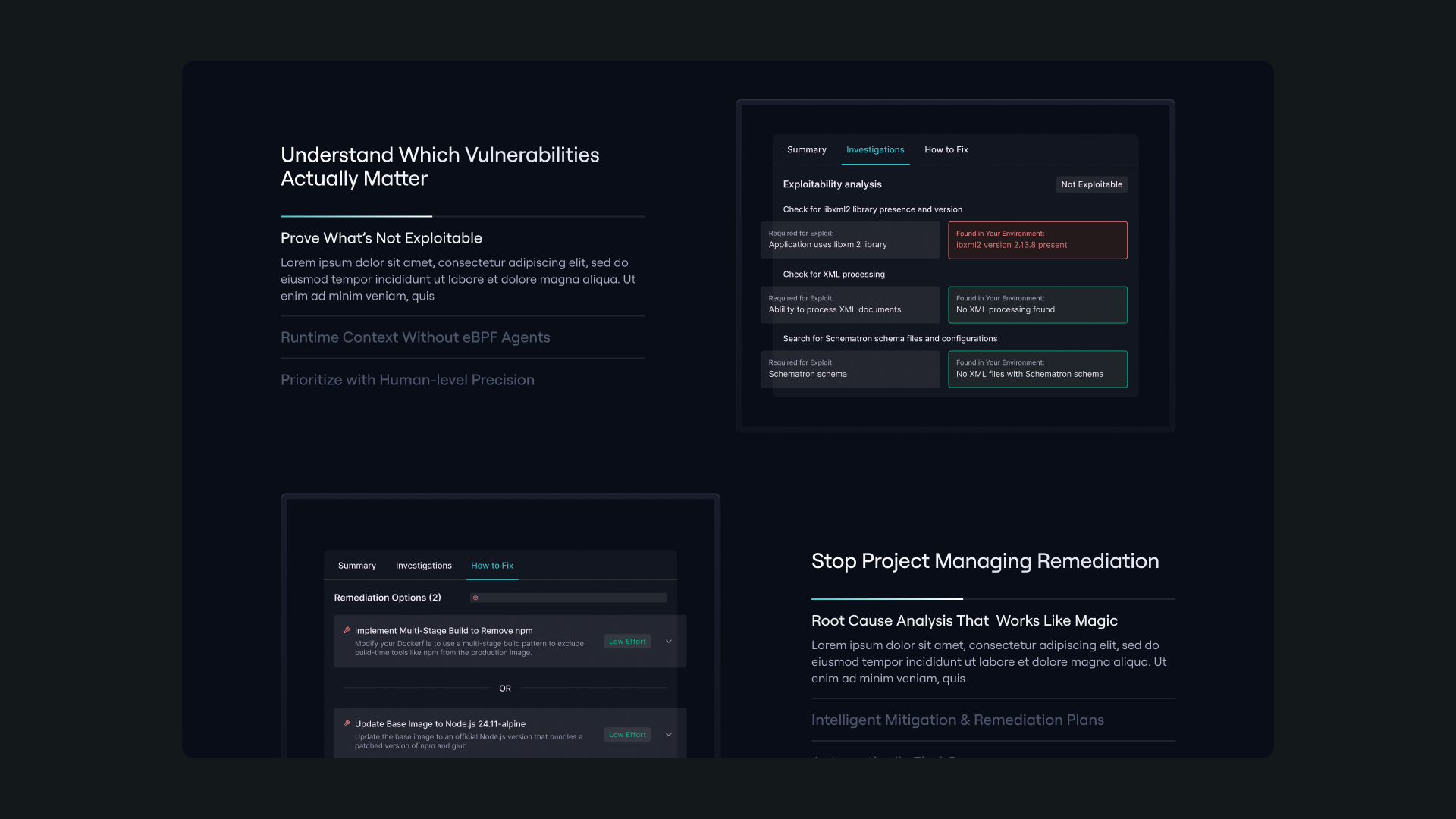Click the bar next to Remediation Options (2)

point(568,598)
